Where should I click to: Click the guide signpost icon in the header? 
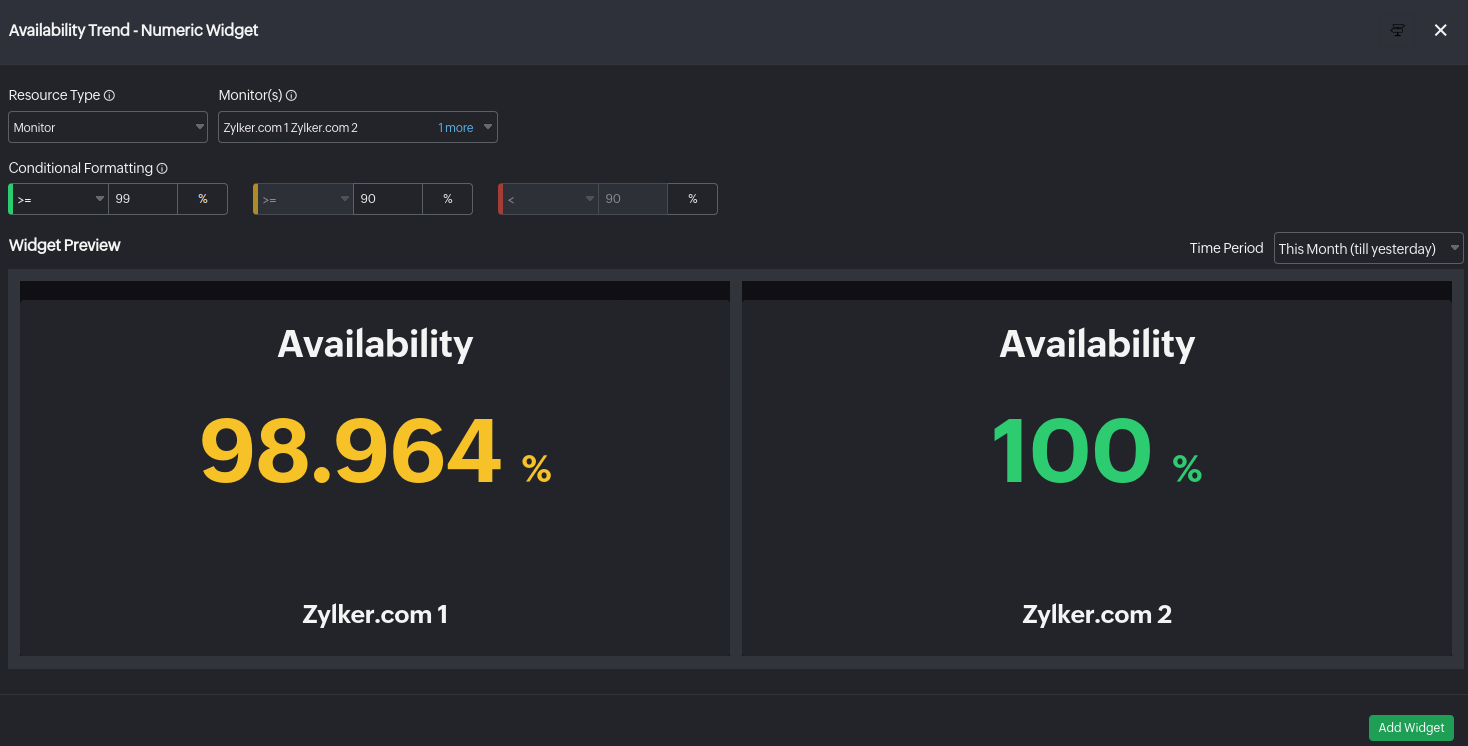click(x=1397, y=30)
